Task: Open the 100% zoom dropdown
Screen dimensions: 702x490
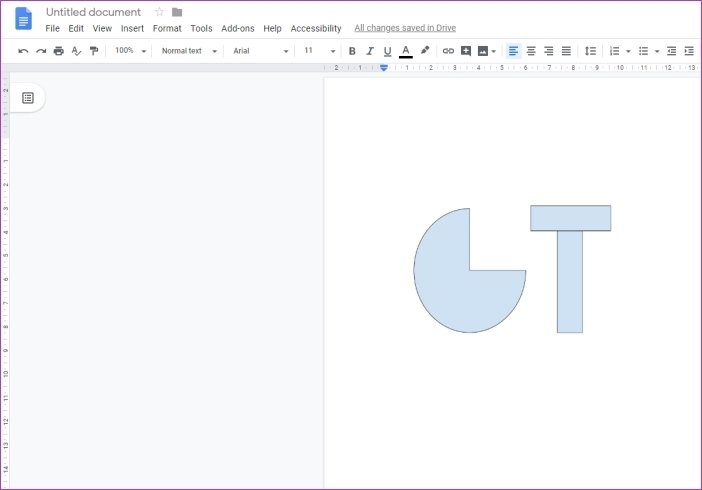Action: coord(130,51)
